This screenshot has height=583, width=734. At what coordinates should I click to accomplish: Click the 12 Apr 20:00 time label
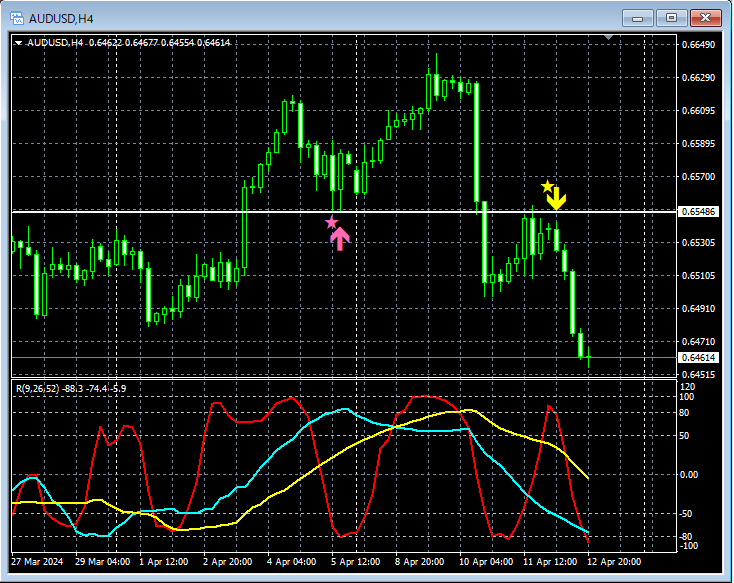click(614, 561)
